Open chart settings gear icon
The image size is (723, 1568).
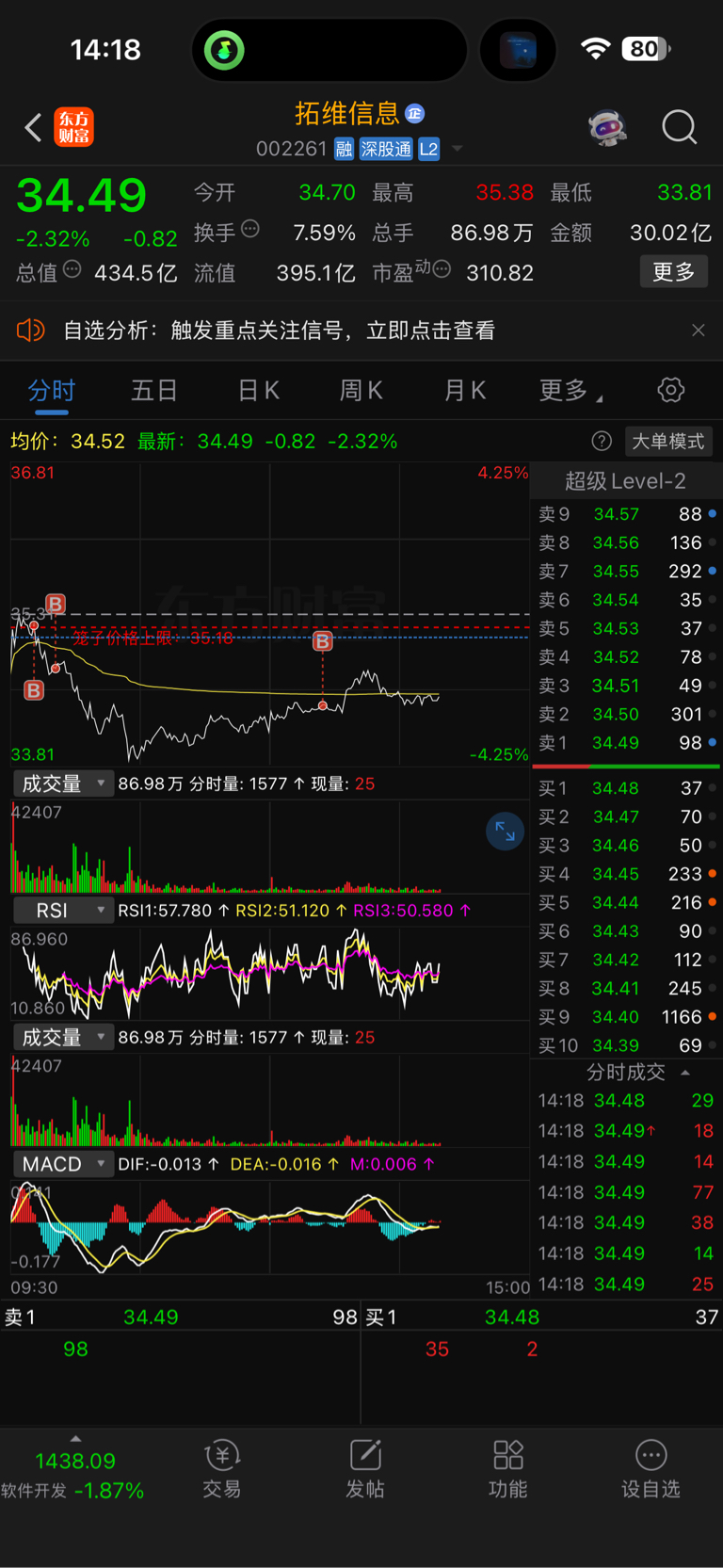tap(670, 390)
